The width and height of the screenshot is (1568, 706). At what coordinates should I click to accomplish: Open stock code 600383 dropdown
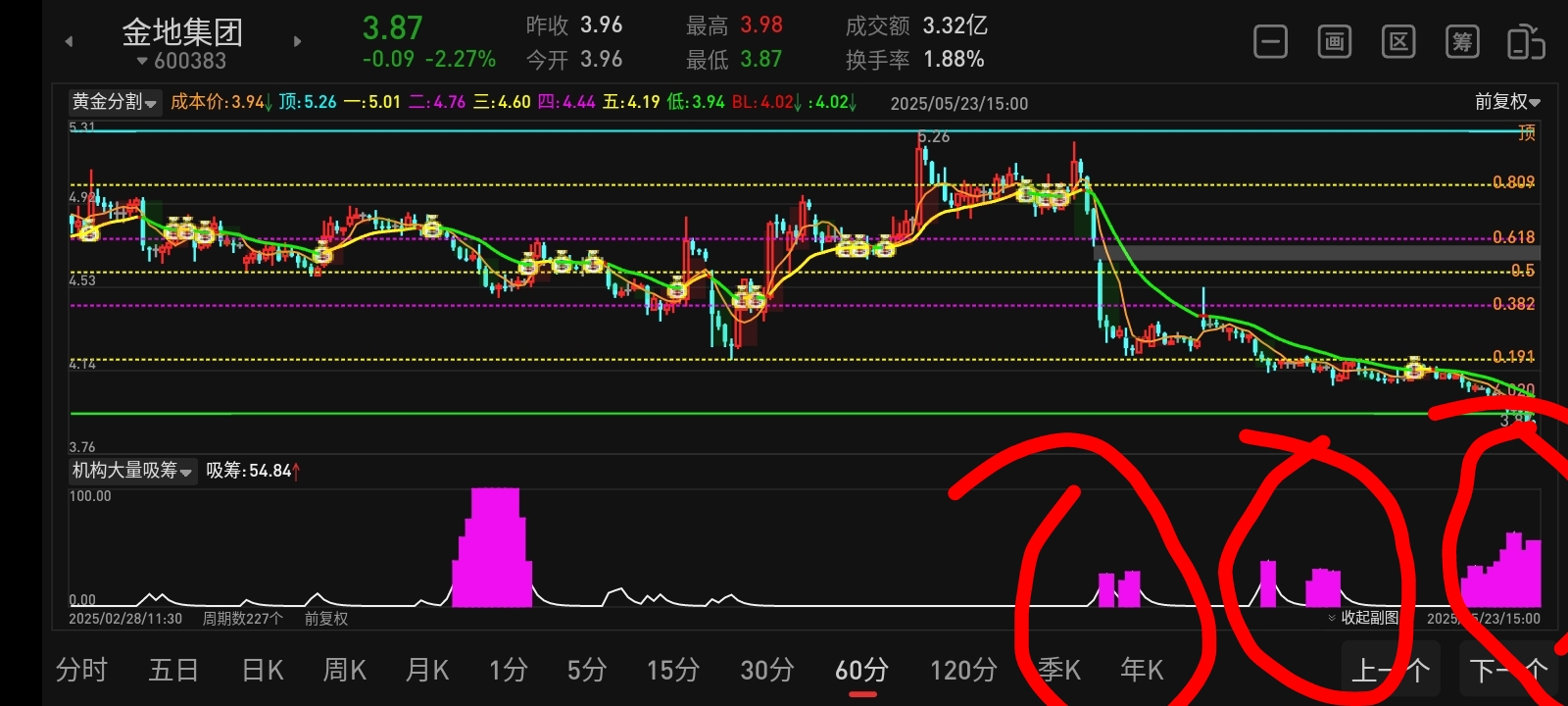click(x=181, y=61)
